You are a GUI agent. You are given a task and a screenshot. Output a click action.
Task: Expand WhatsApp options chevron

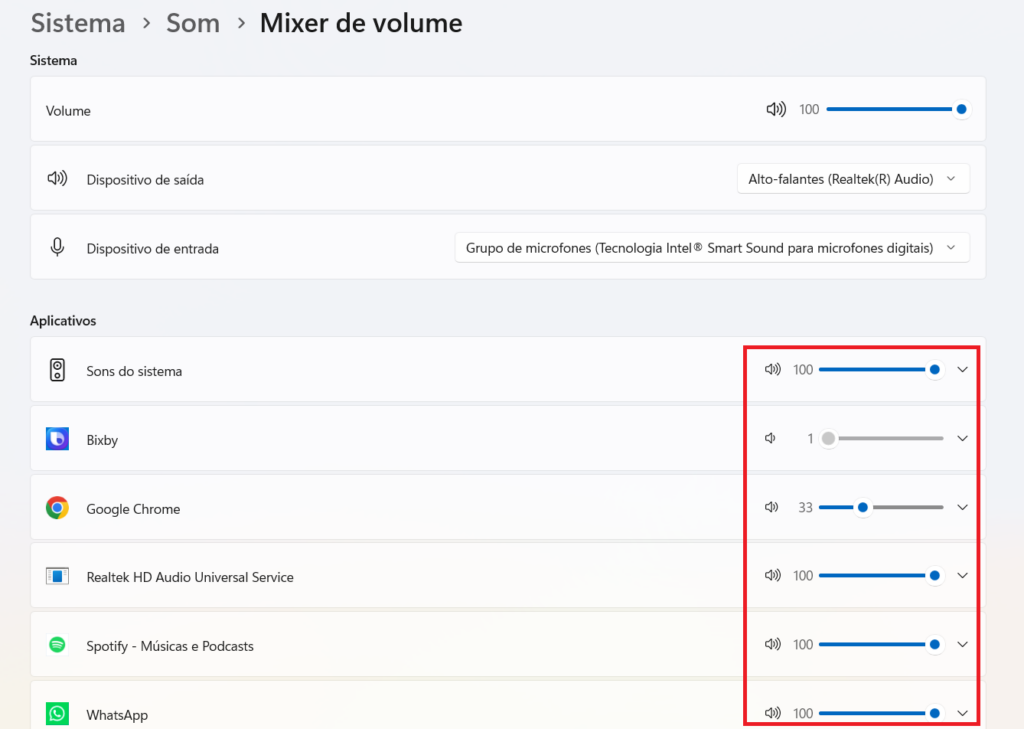(962, 713)
